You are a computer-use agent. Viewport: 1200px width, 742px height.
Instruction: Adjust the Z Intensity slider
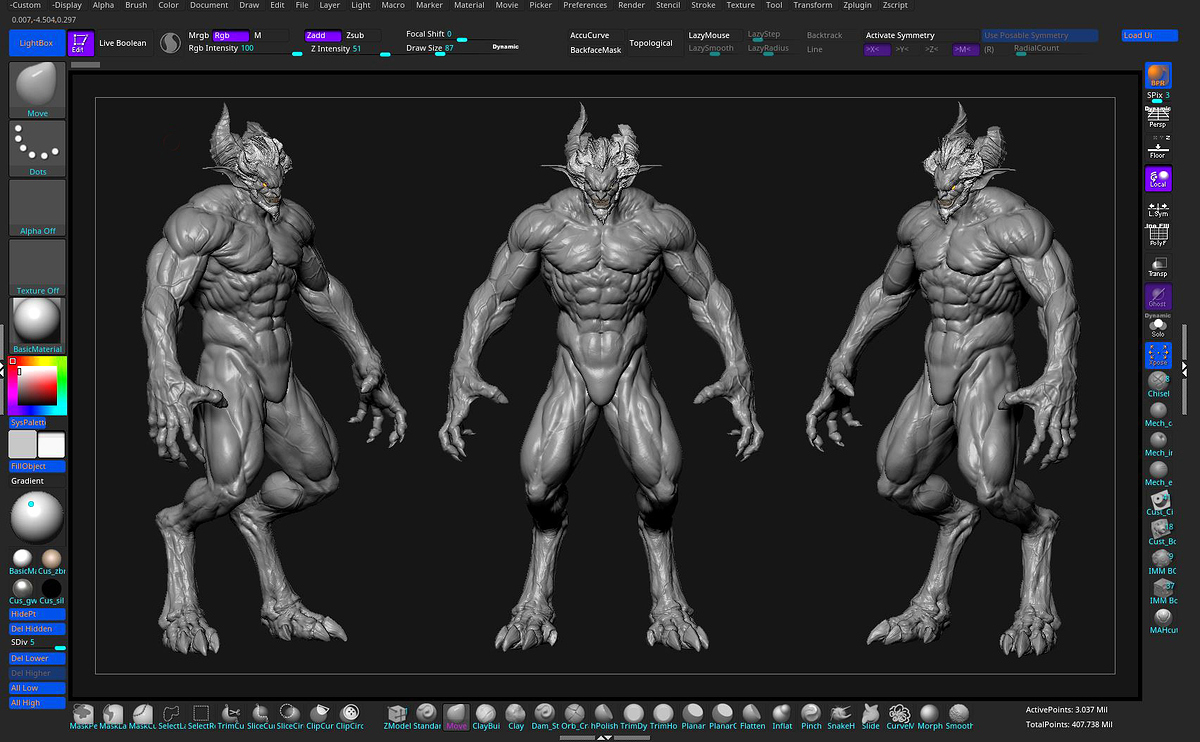[x=347, y=49]
